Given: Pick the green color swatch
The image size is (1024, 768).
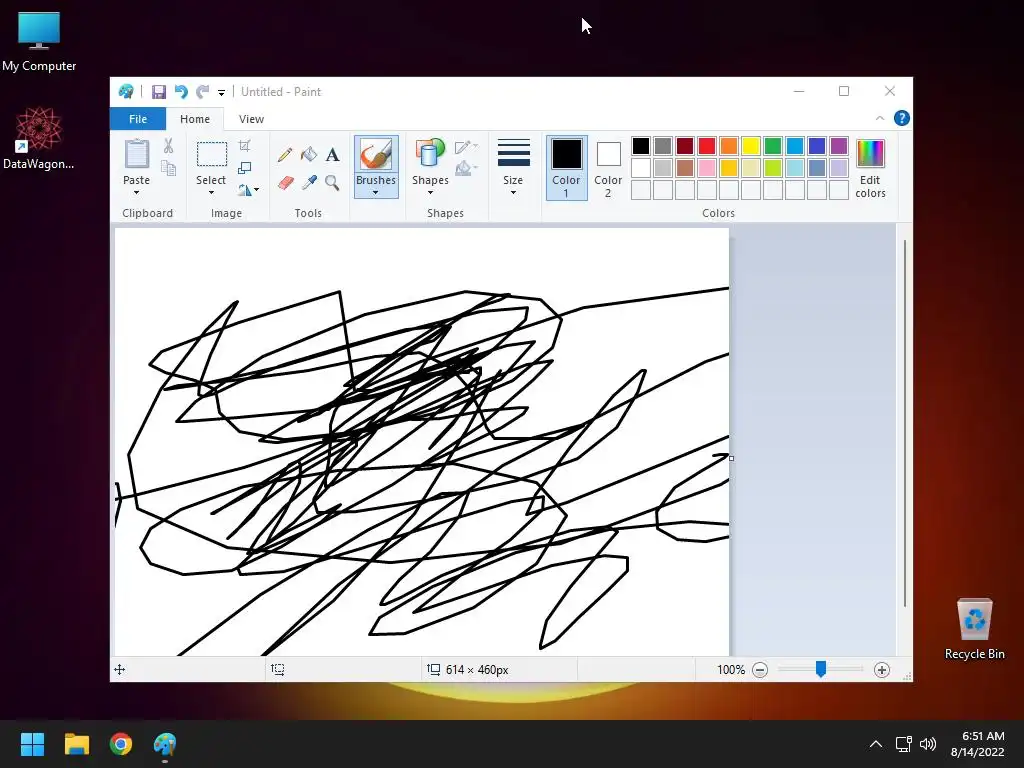Looking at the screenshot, I should pyautogui.click(x=773, y=146).
